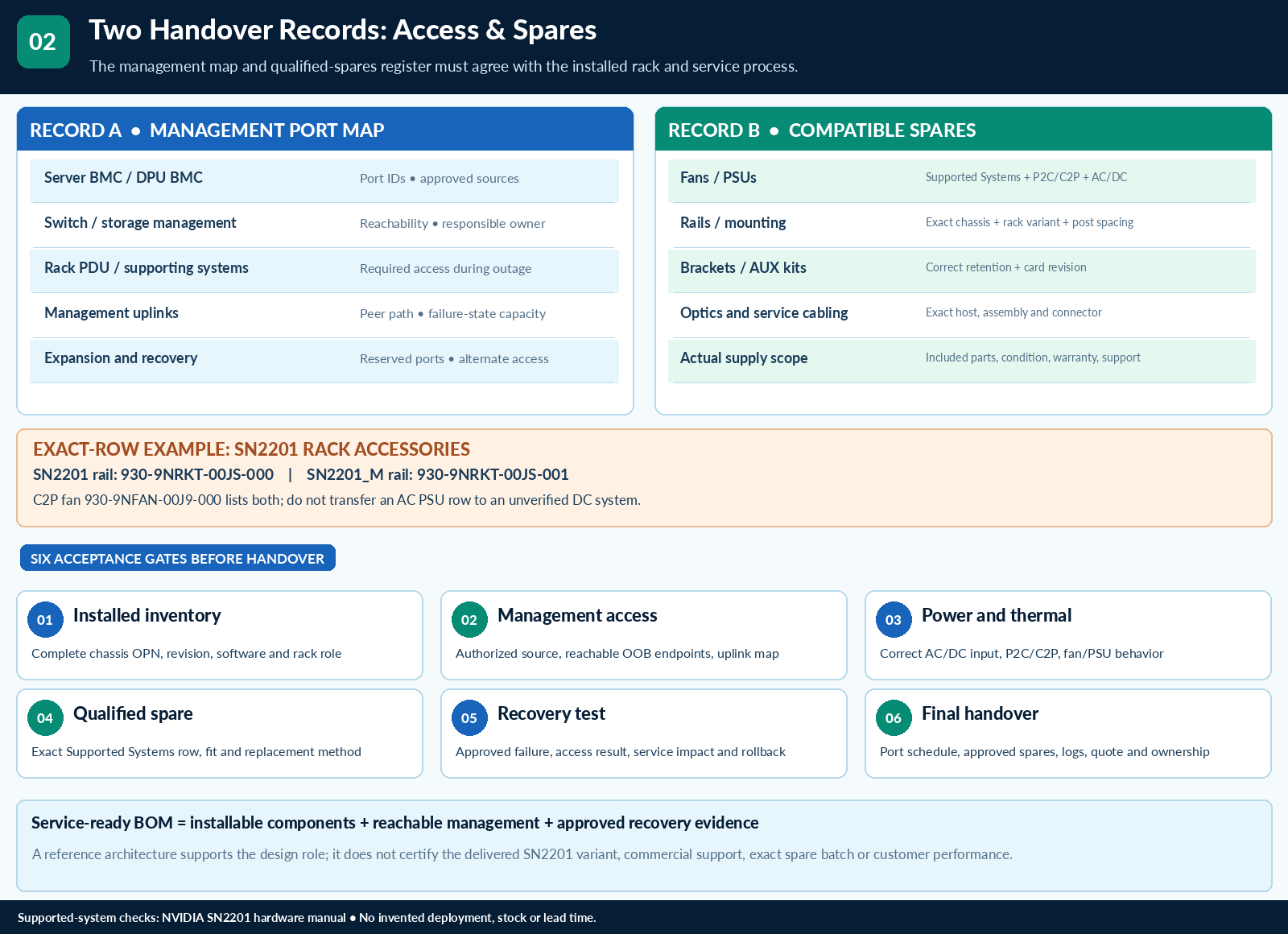
Task: Select the SN2201 rail 930-9NRKT-00JS-000 part number
Action: click(x=153, y=475)
